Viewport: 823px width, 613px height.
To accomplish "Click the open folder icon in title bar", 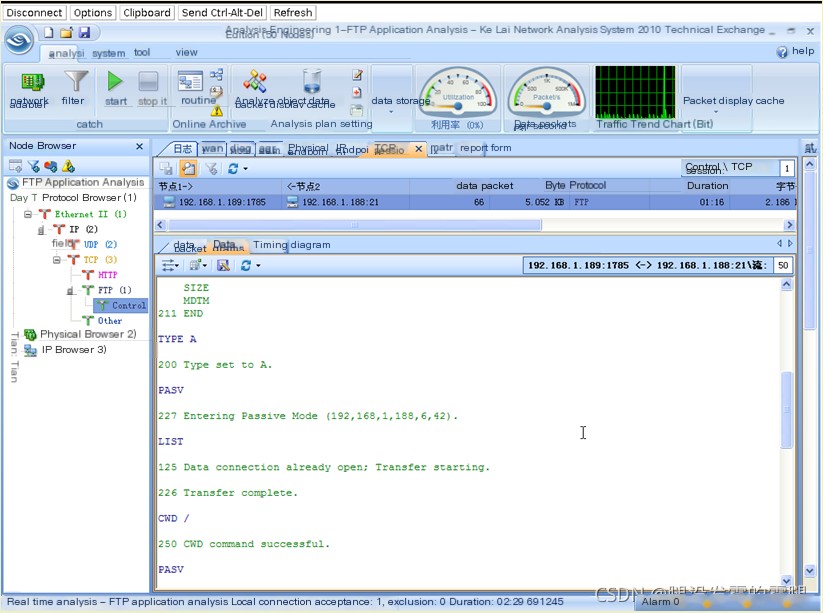I will [x=66, y=33].
